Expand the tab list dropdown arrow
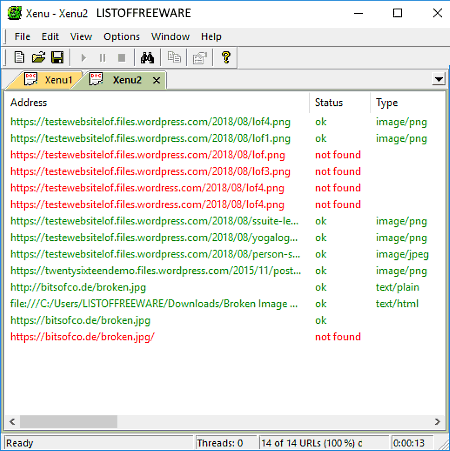The width and height of the screenshot is (450, 451). 439,79
